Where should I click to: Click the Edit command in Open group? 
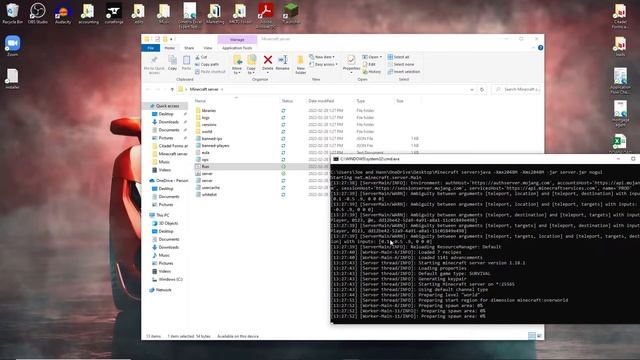click(369, 64)
